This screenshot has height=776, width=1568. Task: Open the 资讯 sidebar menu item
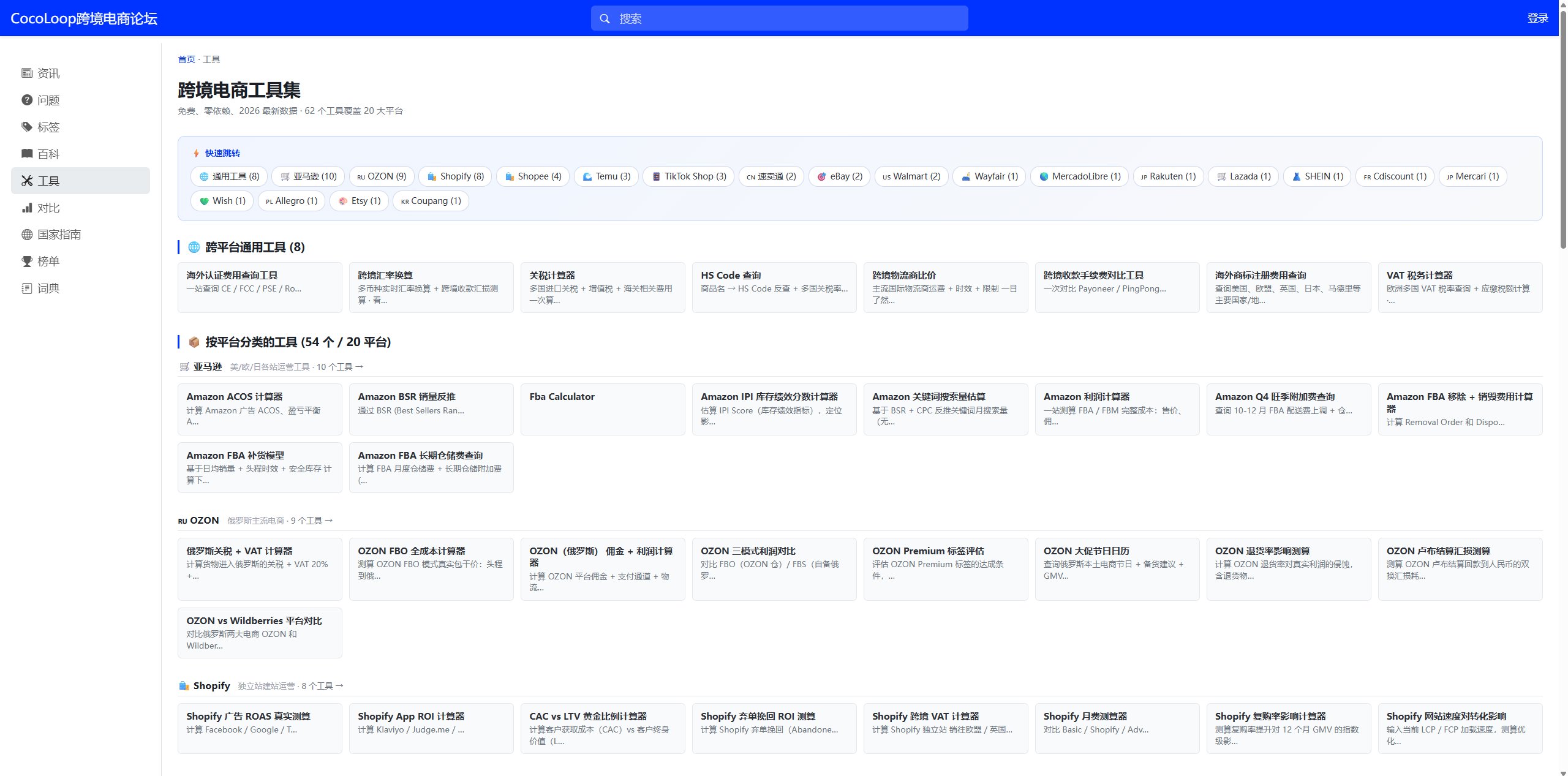(x=80, y=73)
